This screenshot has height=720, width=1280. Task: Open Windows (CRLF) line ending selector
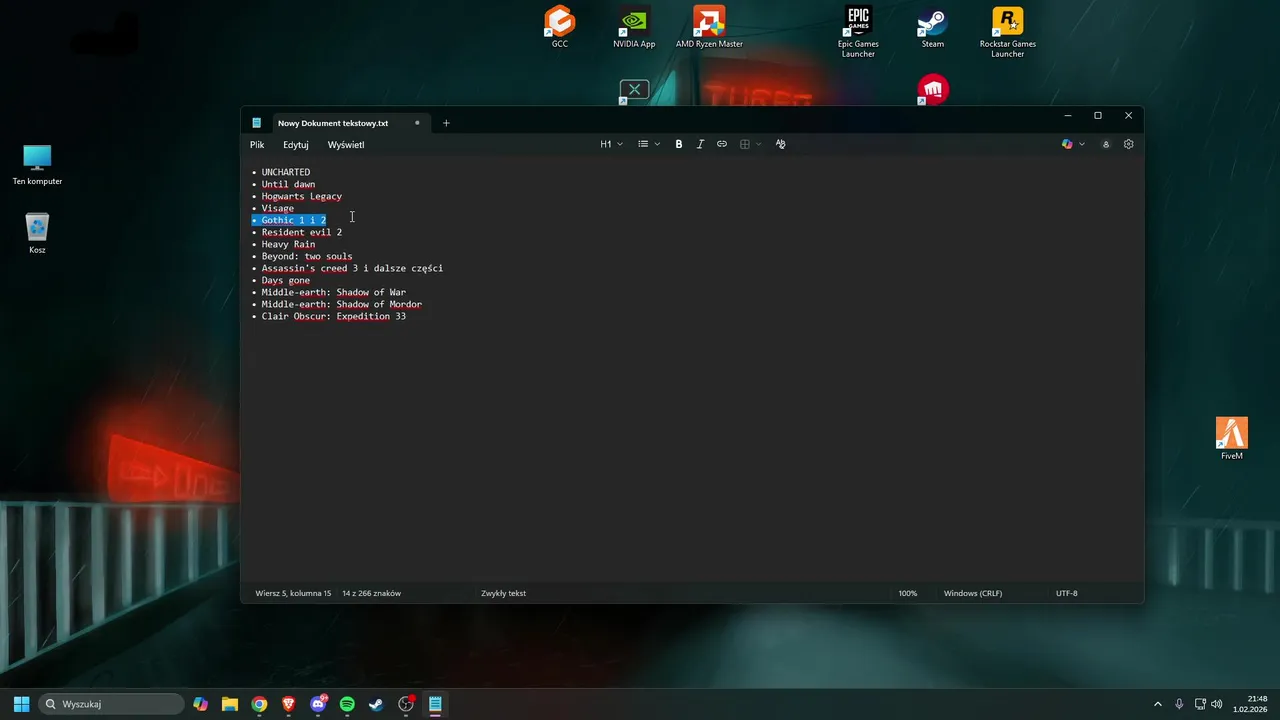tap(973, 593)
